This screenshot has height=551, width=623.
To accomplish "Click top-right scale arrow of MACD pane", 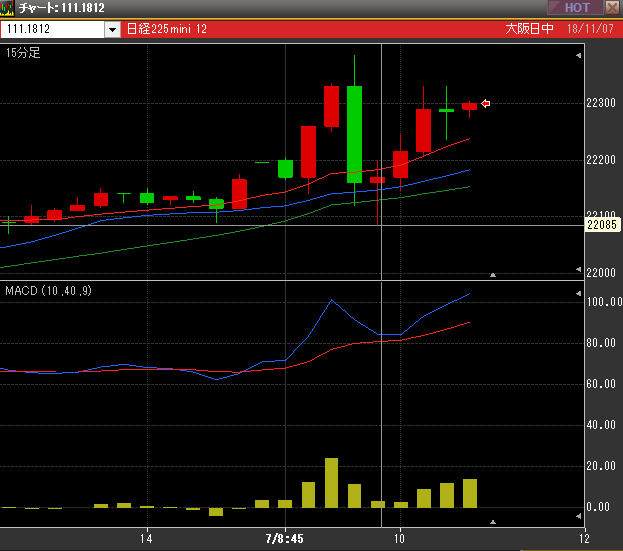I will pyautogui.click(x=578, y=294).
